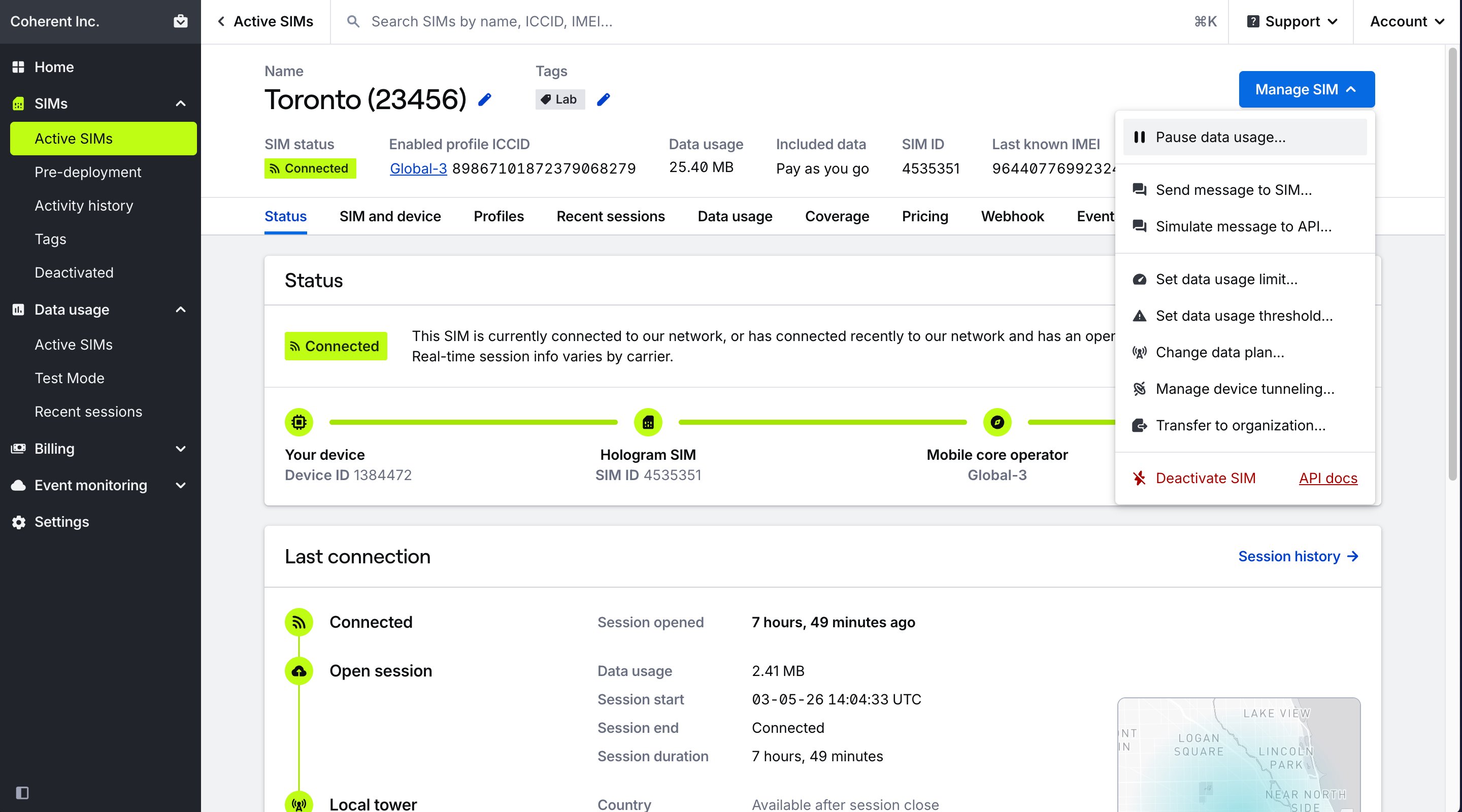Edit SIM name with pencil icon beside Toronto
This screenshot has width=1462, height=812.
484,100
